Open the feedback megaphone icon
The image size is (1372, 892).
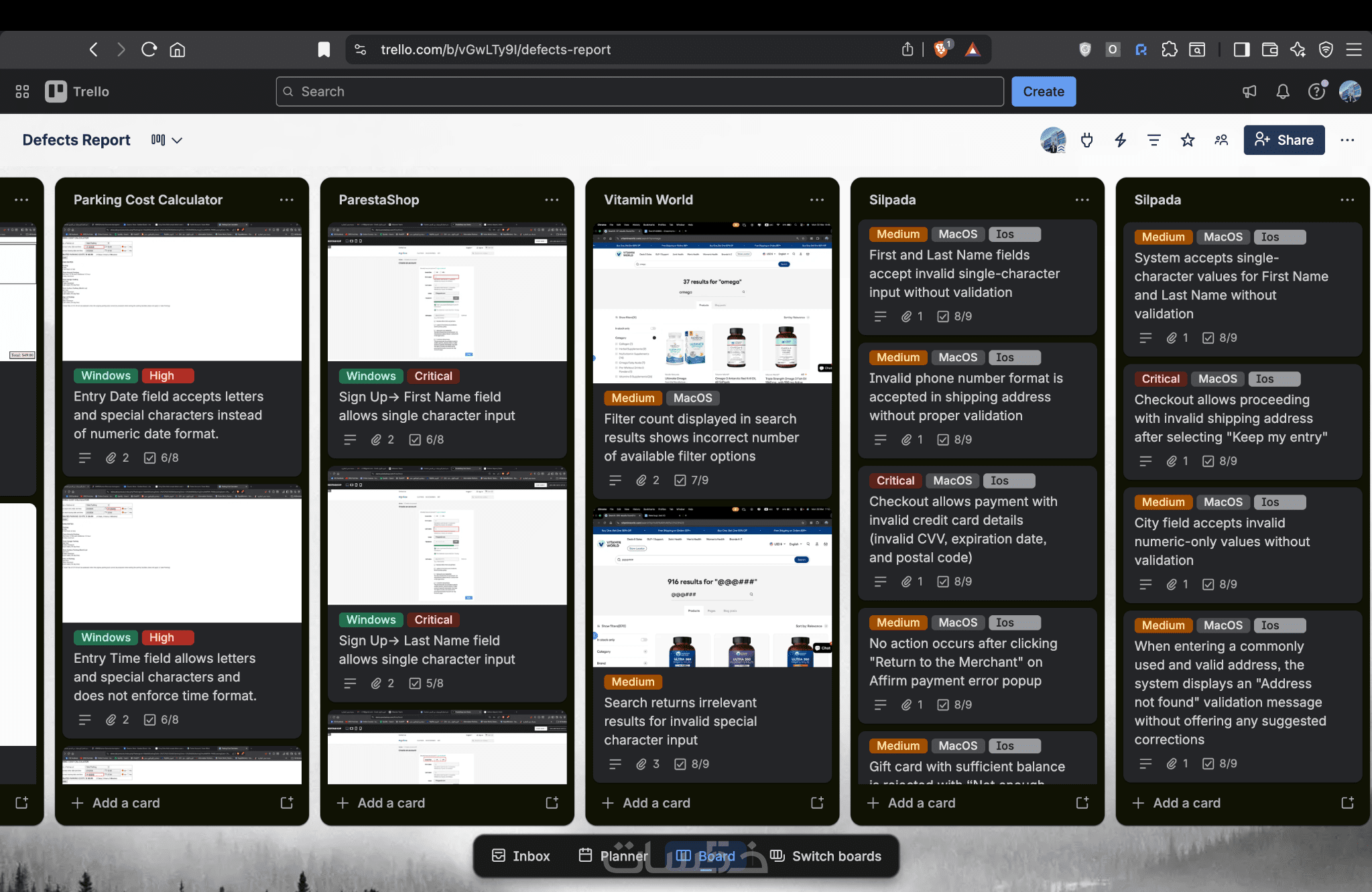point(1249,92)
